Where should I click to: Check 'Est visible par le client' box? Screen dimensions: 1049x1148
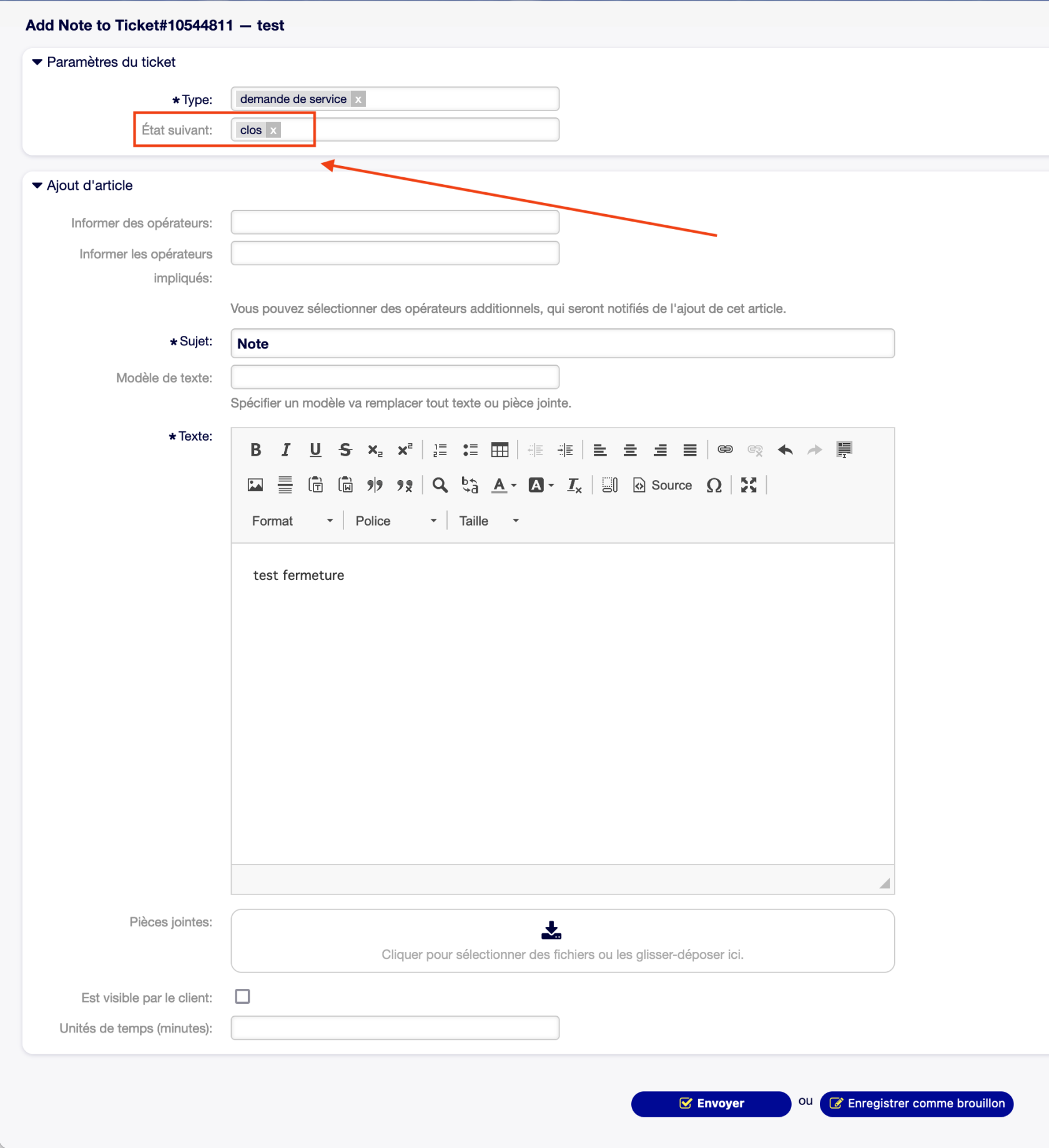pos(242,997)
